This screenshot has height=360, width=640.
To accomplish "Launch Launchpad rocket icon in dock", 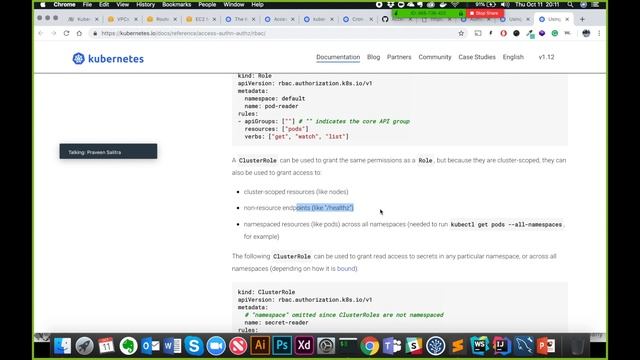I will tap(84, 346).
